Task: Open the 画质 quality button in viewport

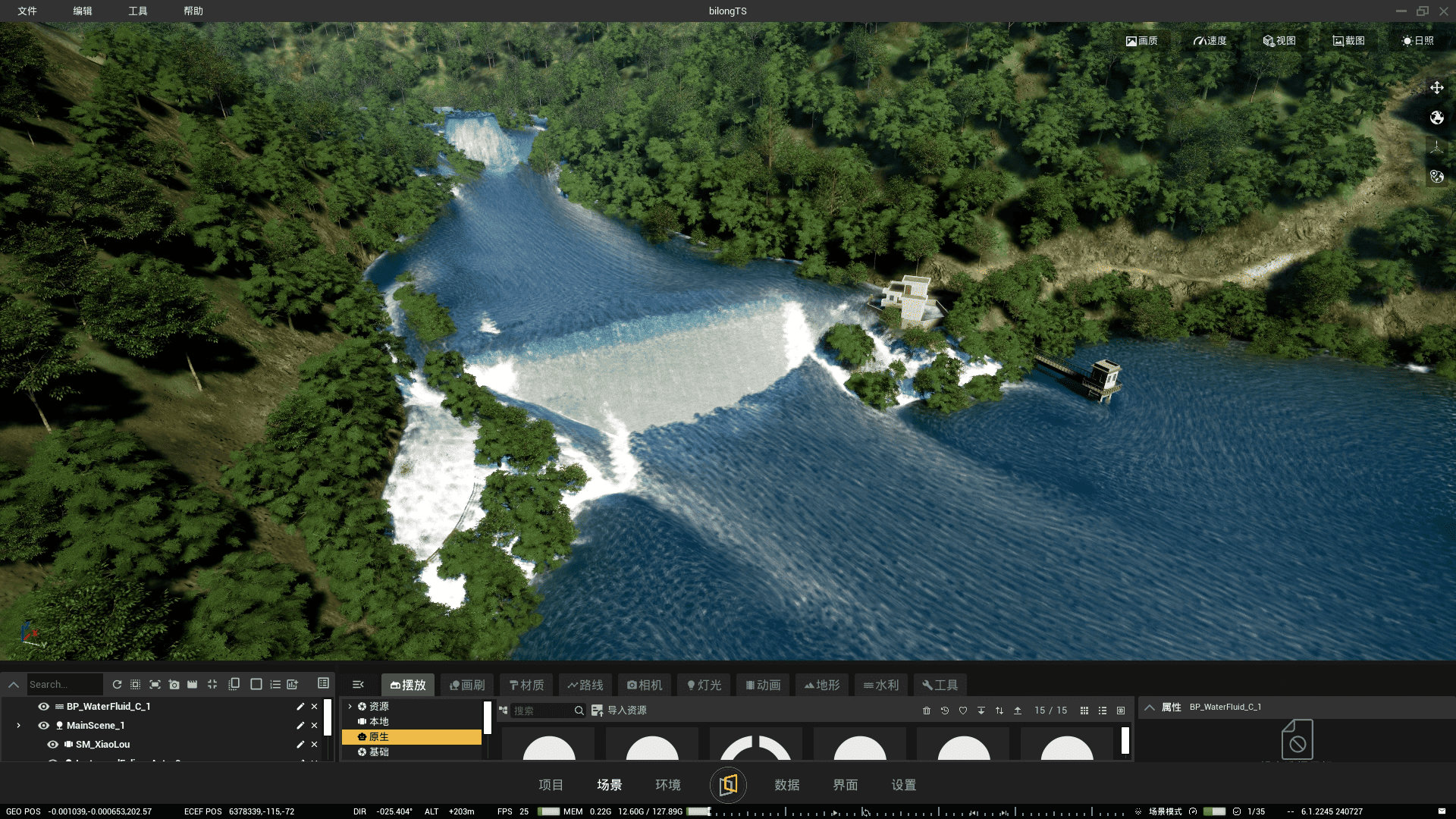Action: [x=1141, y=41]
